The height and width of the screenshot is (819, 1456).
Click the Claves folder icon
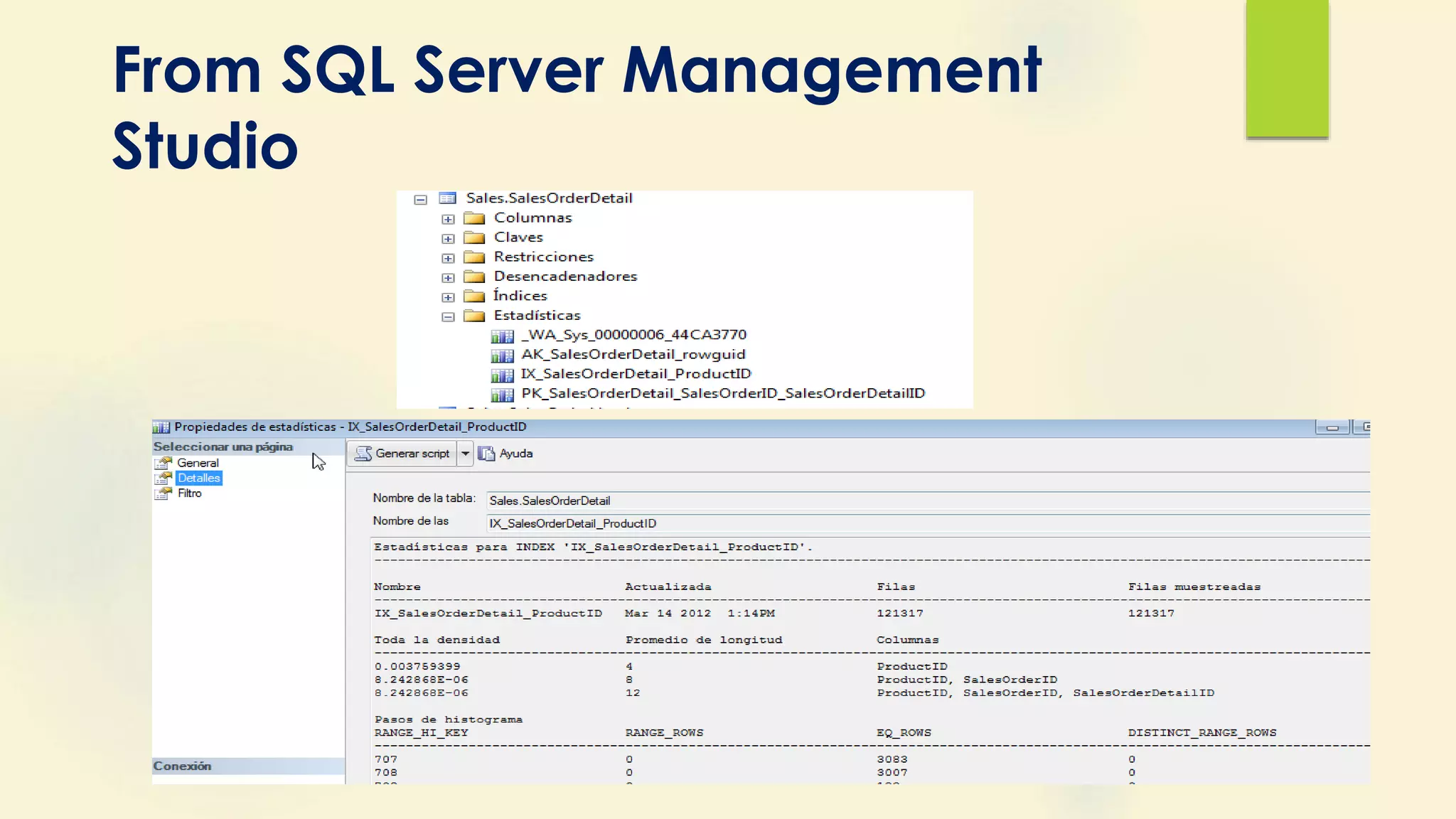click(474, 237)
